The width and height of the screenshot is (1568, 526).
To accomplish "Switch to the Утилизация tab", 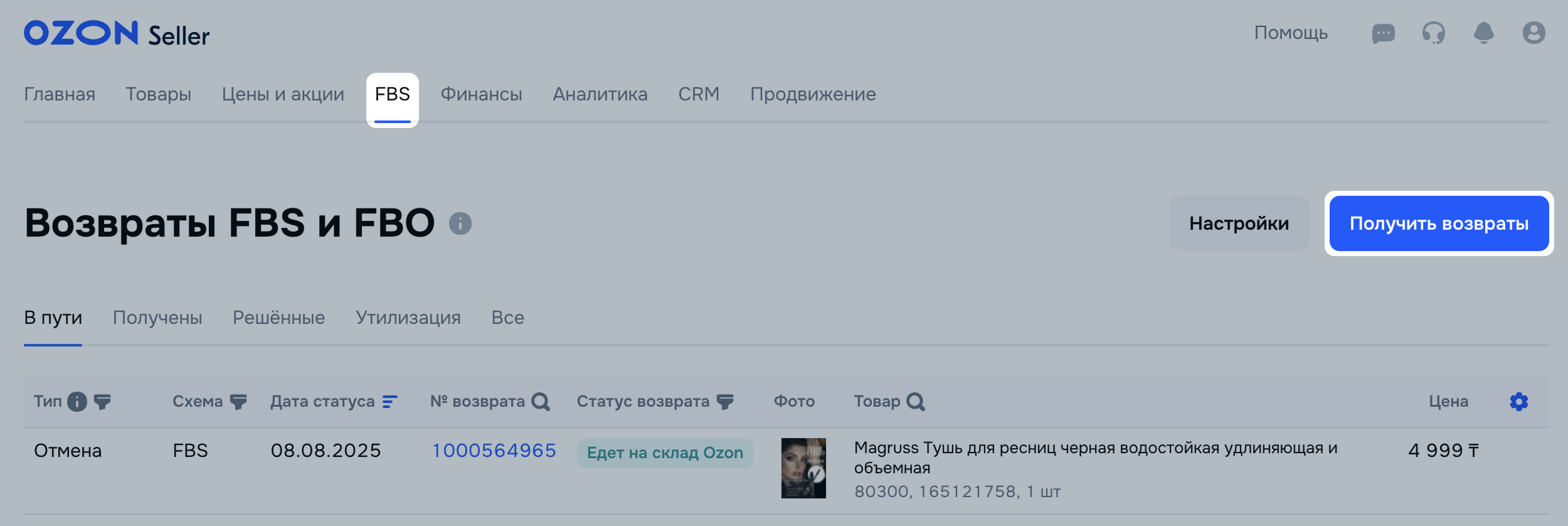I will 408,318.
